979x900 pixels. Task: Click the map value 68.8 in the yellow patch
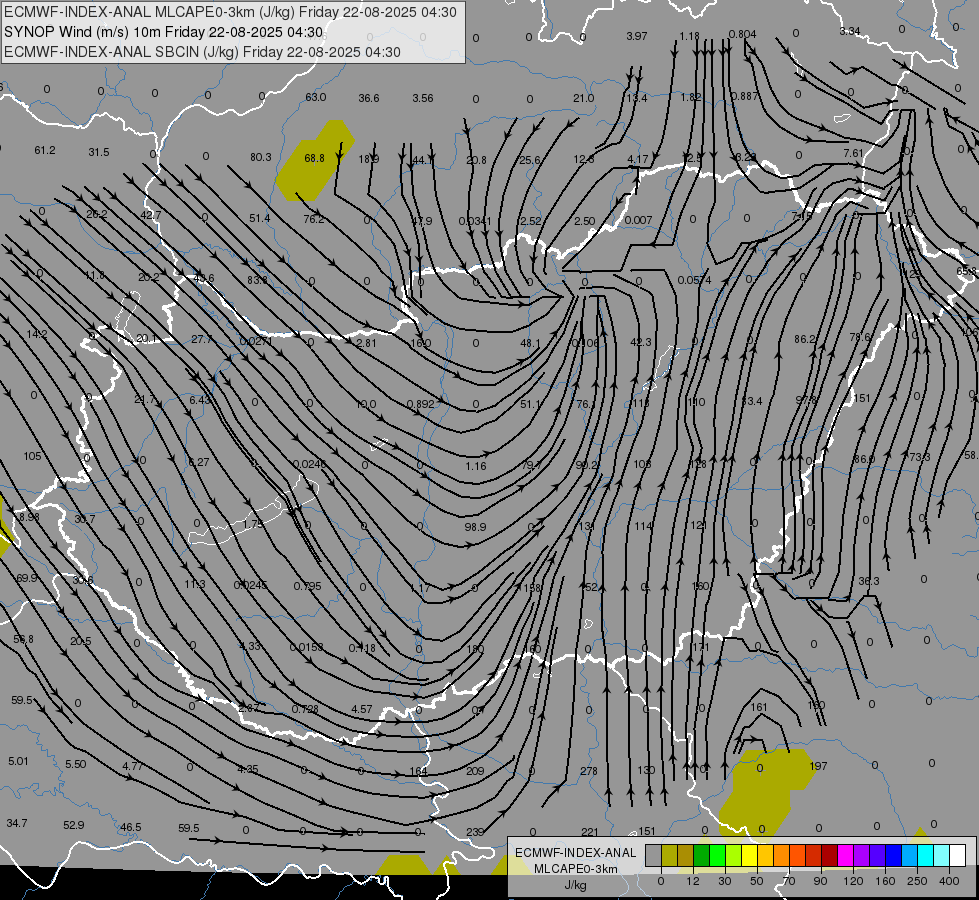point(314,158)
